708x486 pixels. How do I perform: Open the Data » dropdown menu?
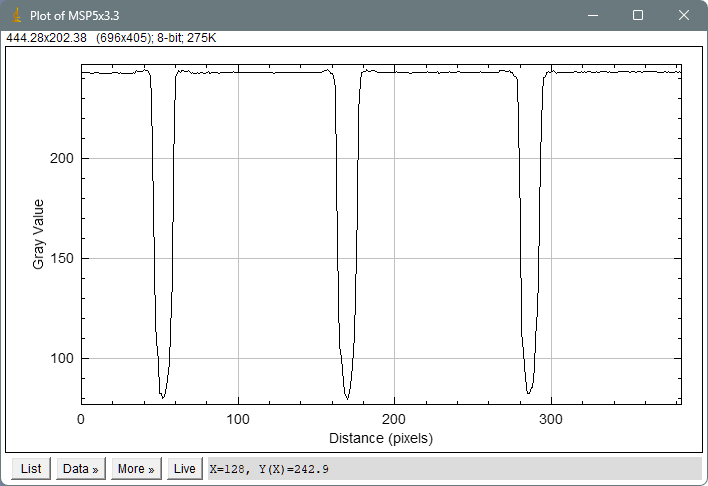[x=80, y=468]
